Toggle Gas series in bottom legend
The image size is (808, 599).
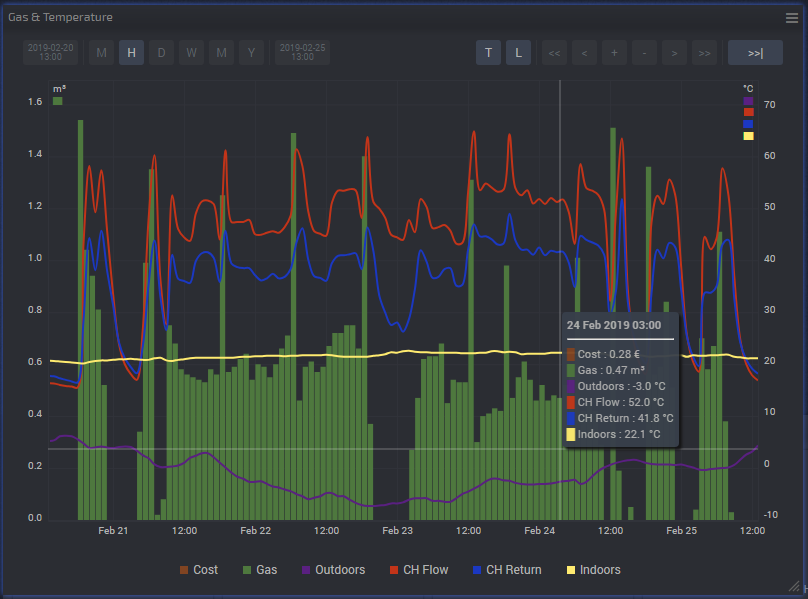click(x=260, y=570)
